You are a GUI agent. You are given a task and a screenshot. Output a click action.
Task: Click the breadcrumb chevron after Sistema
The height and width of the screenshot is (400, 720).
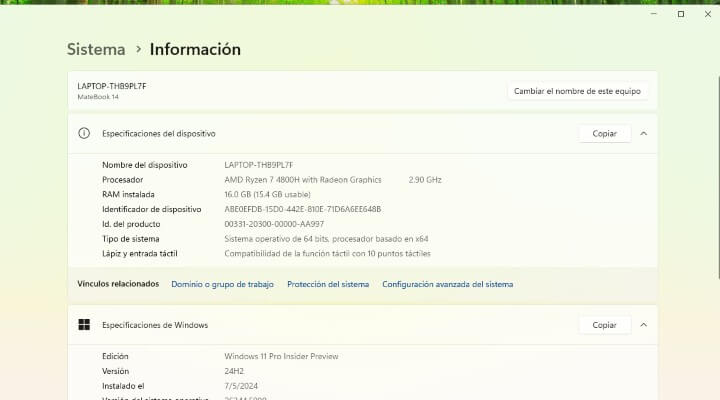(138, 49)
